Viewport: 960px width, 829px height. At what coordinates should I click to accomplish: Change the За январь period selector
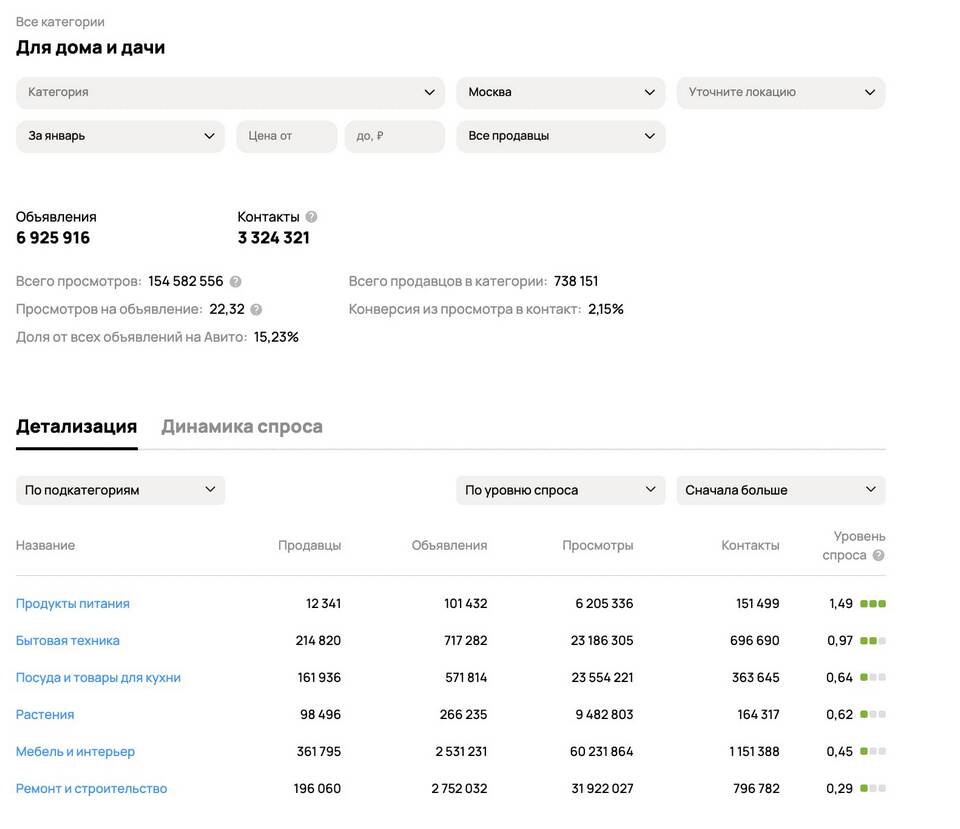[120, 136]
